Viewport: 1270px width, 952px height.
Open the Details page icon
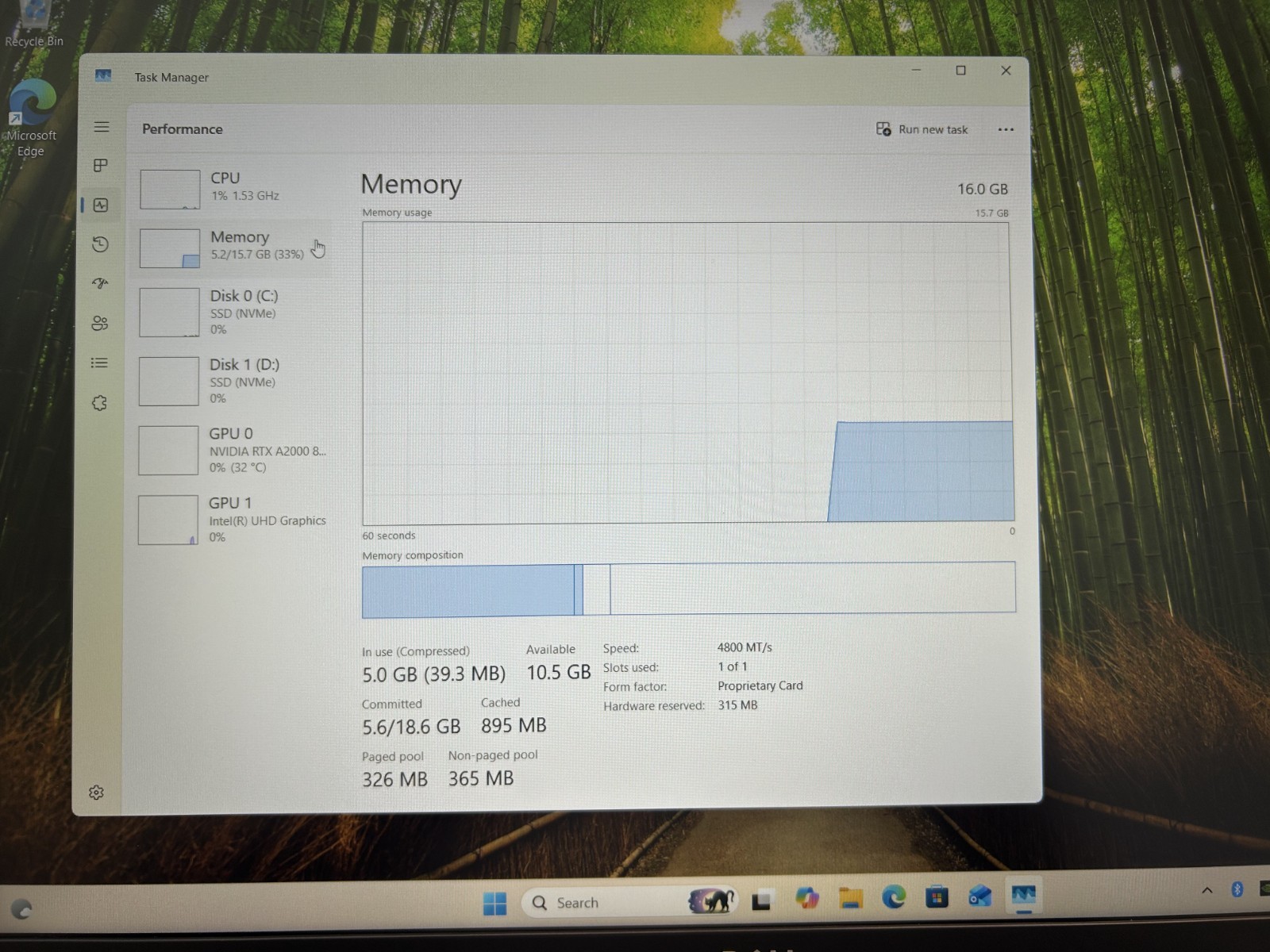(99, 363)
